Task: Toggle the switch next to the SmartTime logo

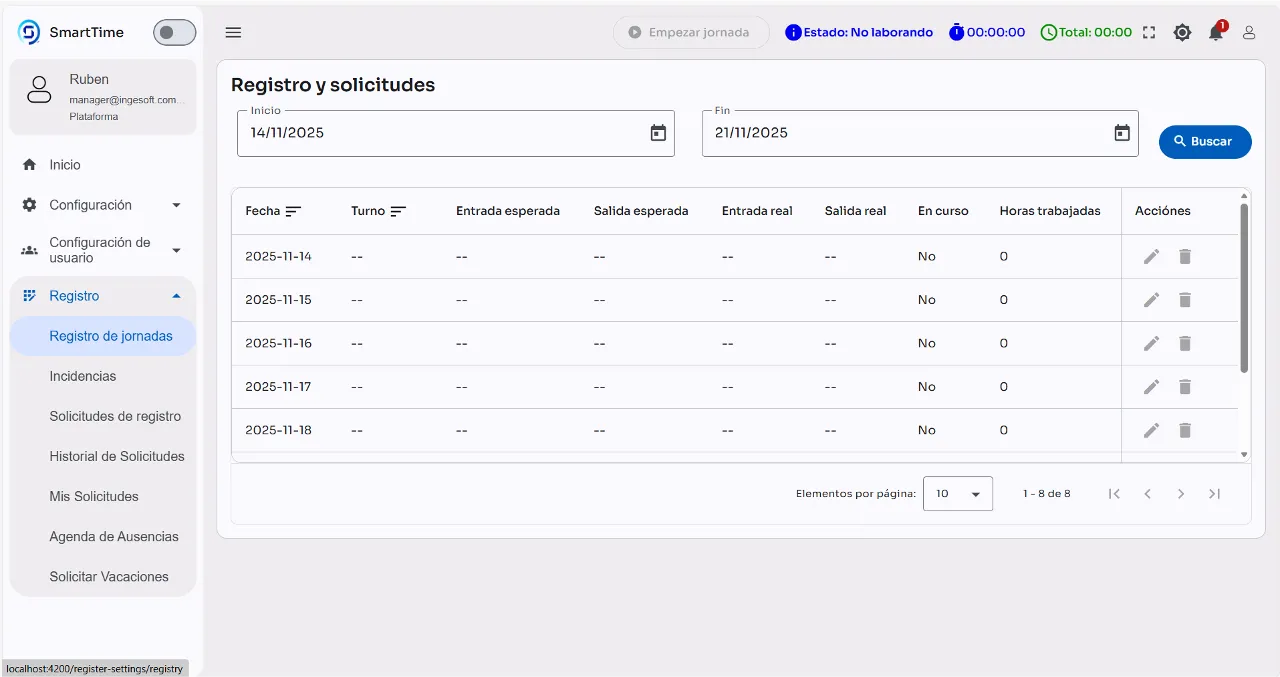Action: [174, 32]
